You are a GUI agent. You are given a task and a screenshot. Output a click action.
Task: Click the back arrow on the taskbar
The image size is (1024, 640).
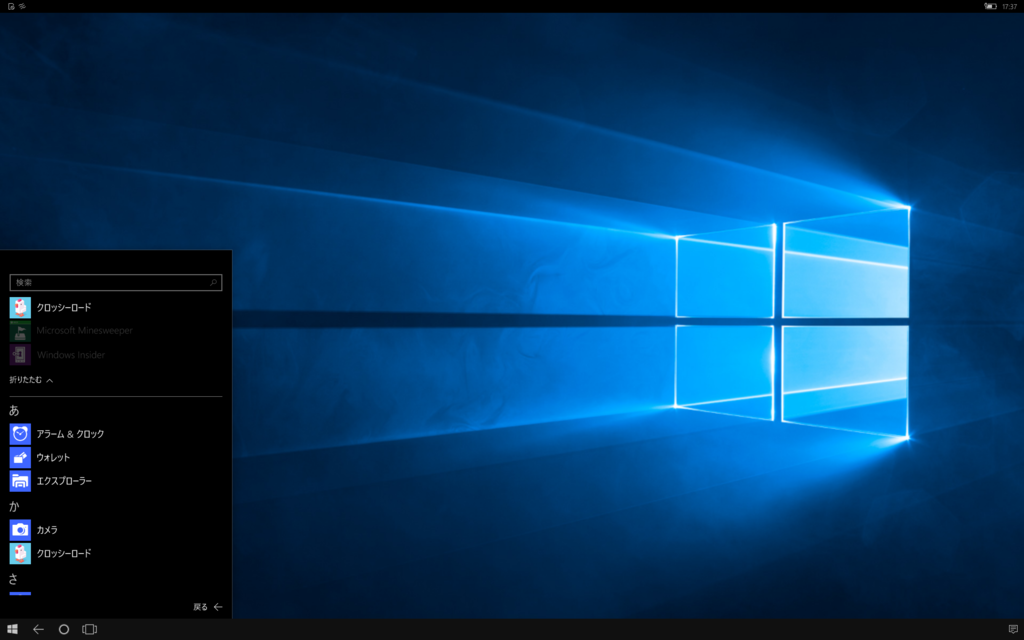tap(38, 630)
